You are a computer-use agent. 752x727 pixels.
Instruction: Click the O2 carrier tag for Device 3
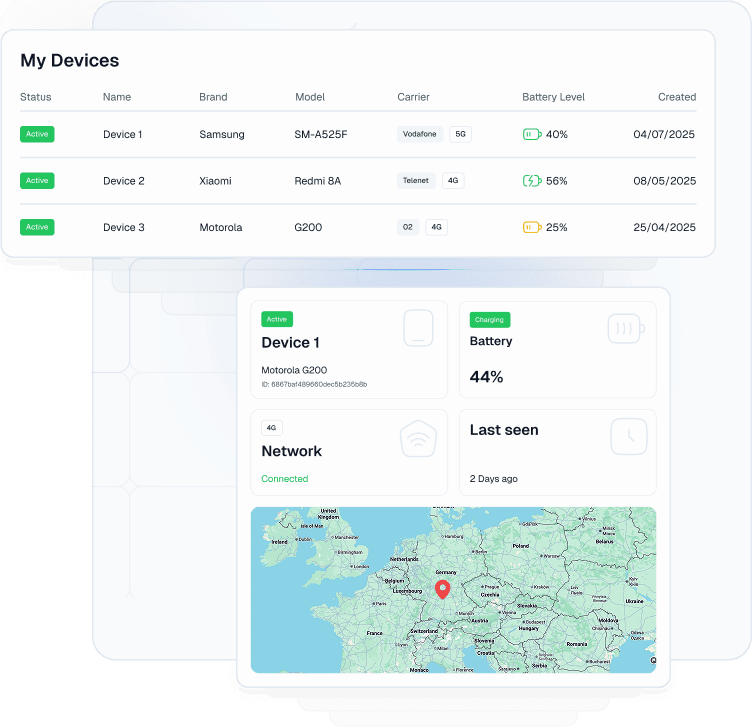point(407,228)
